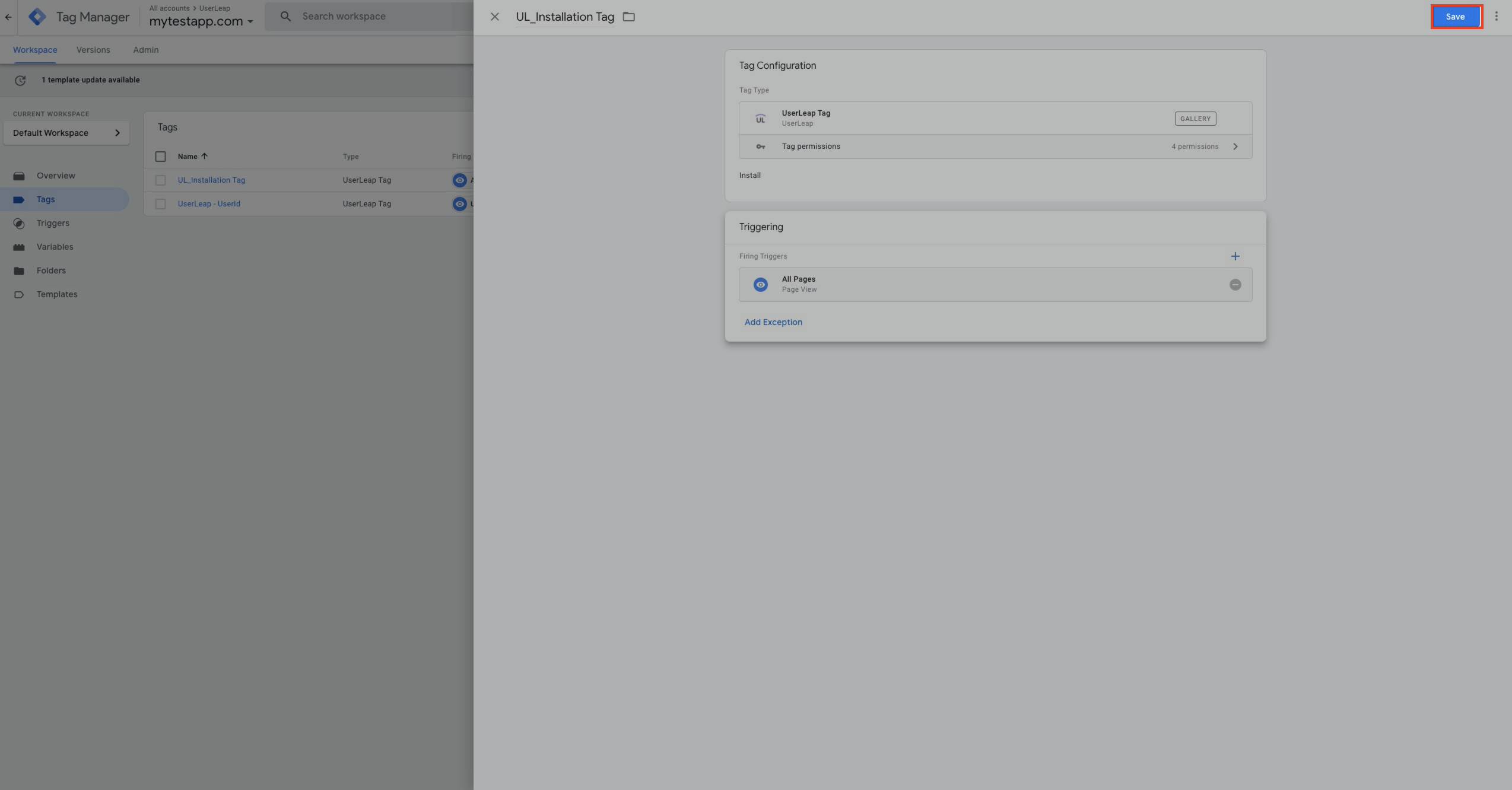1512x790 pixels.
Task: Click the GALLERY badge
Action: (x=1195, y=119)
